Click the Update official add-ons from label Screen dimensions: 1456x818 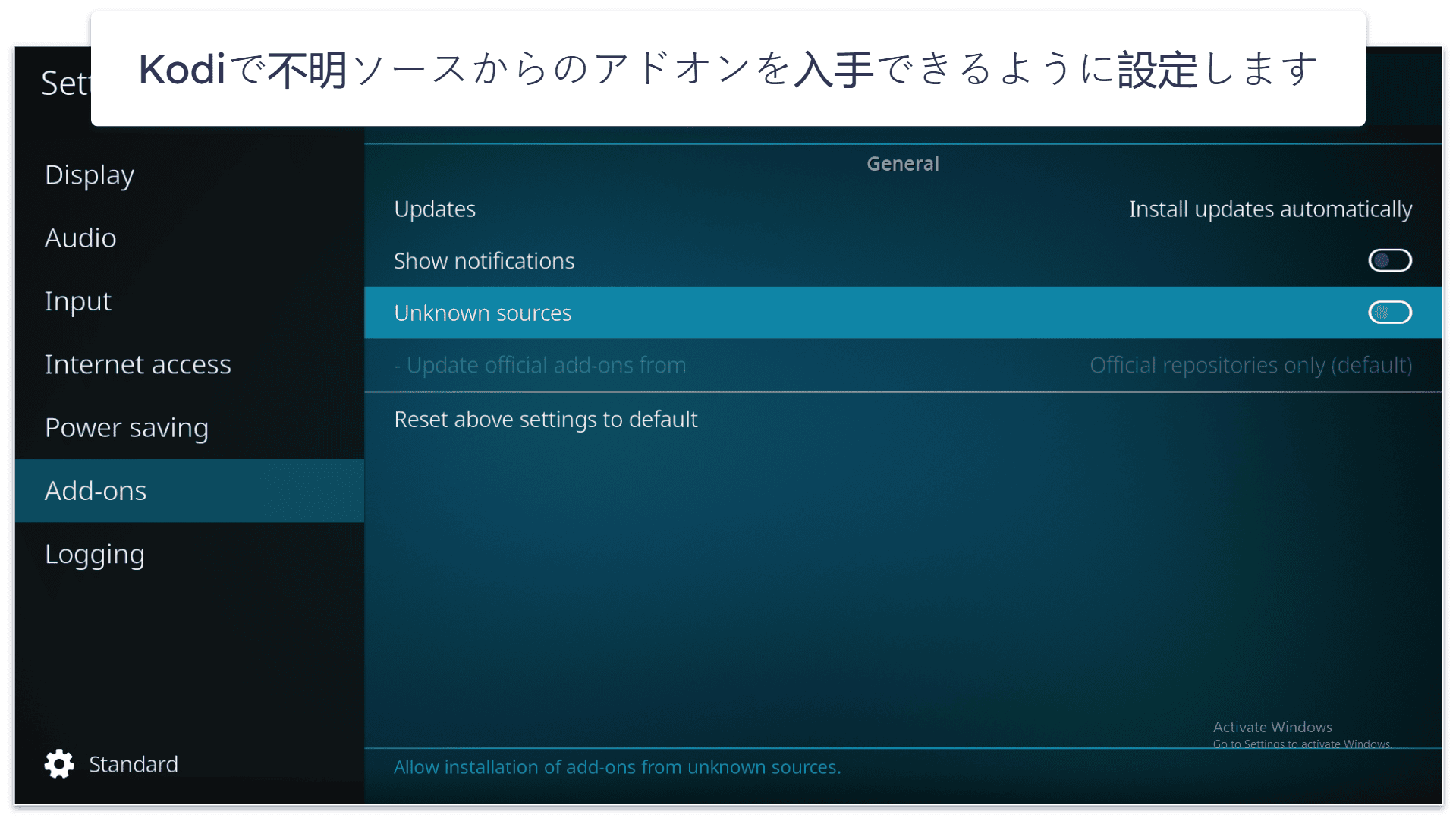539,365
